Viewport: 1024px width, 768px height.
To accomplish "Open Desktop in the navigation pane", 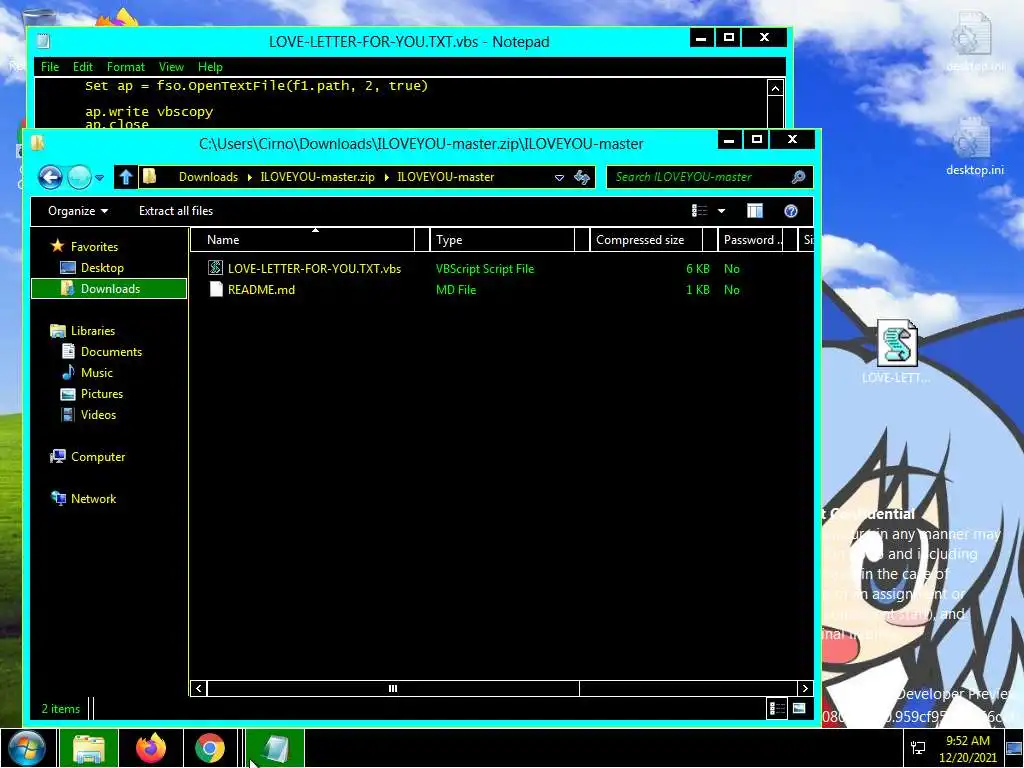I will coord(102,268).
